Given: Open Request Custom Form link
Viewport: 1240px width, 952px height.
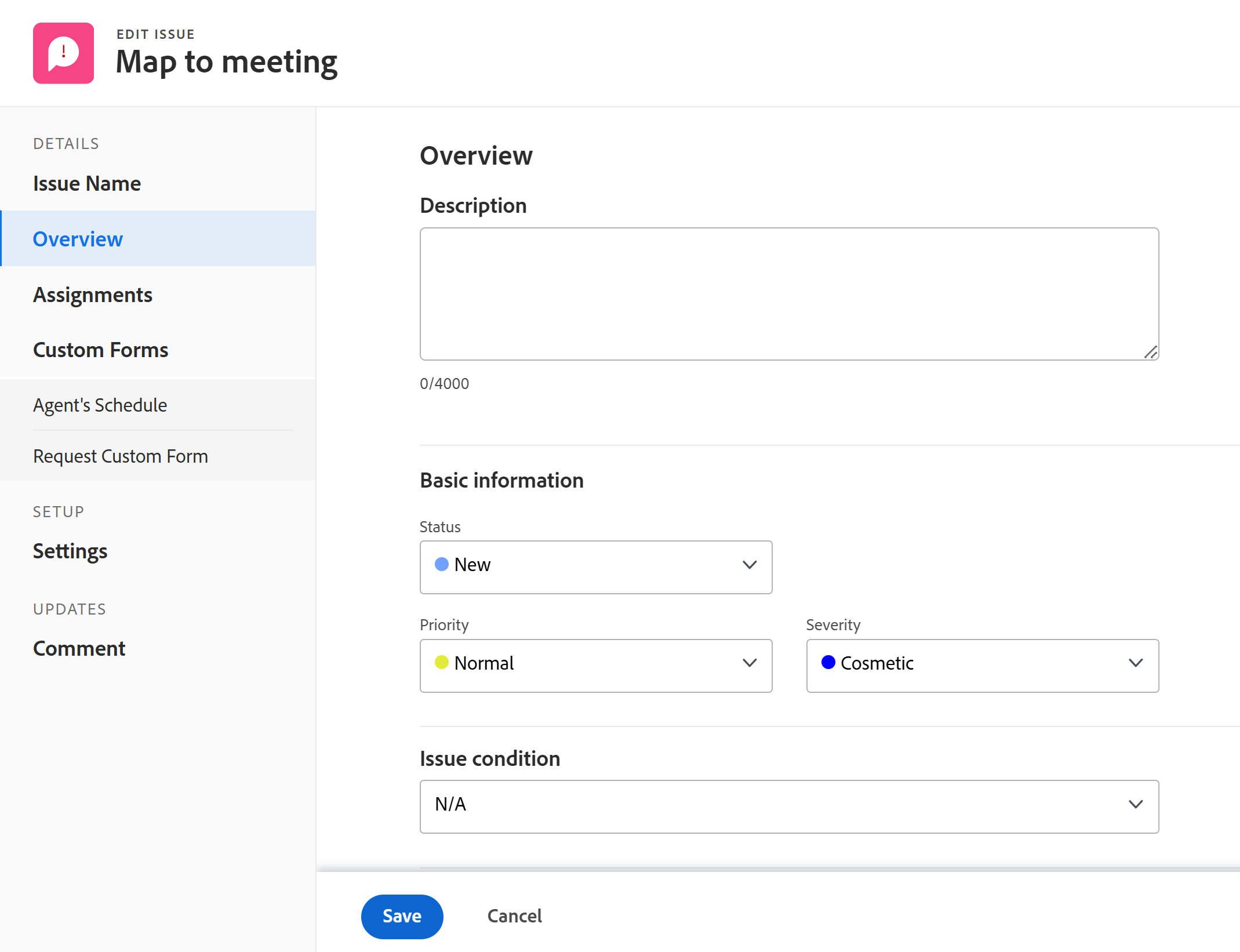Looking at the screenshot, I should pyautogui.click(x=120, y=456).
